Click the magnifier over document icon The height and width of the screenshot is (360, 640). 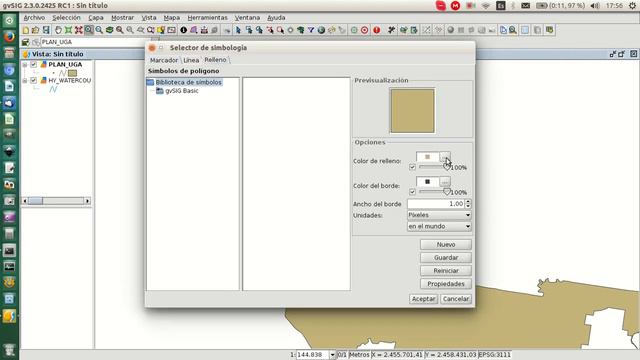click(513, 30)
